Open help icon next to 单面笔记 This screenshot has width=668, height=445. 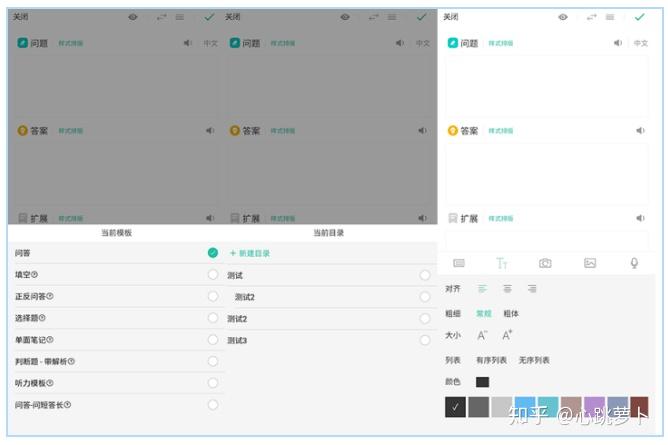[50, 340]
